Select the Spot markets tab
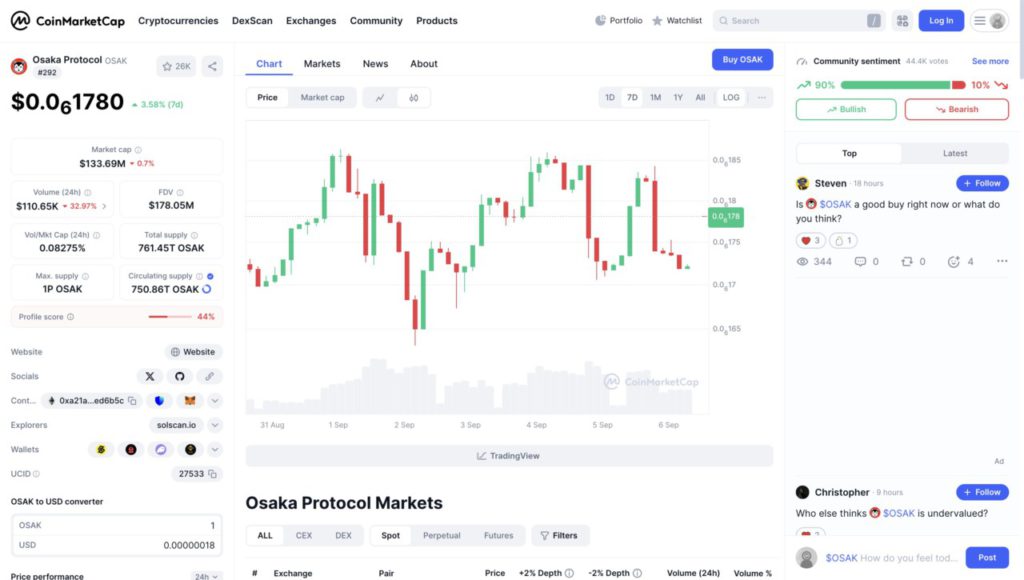 coord(389,535)
